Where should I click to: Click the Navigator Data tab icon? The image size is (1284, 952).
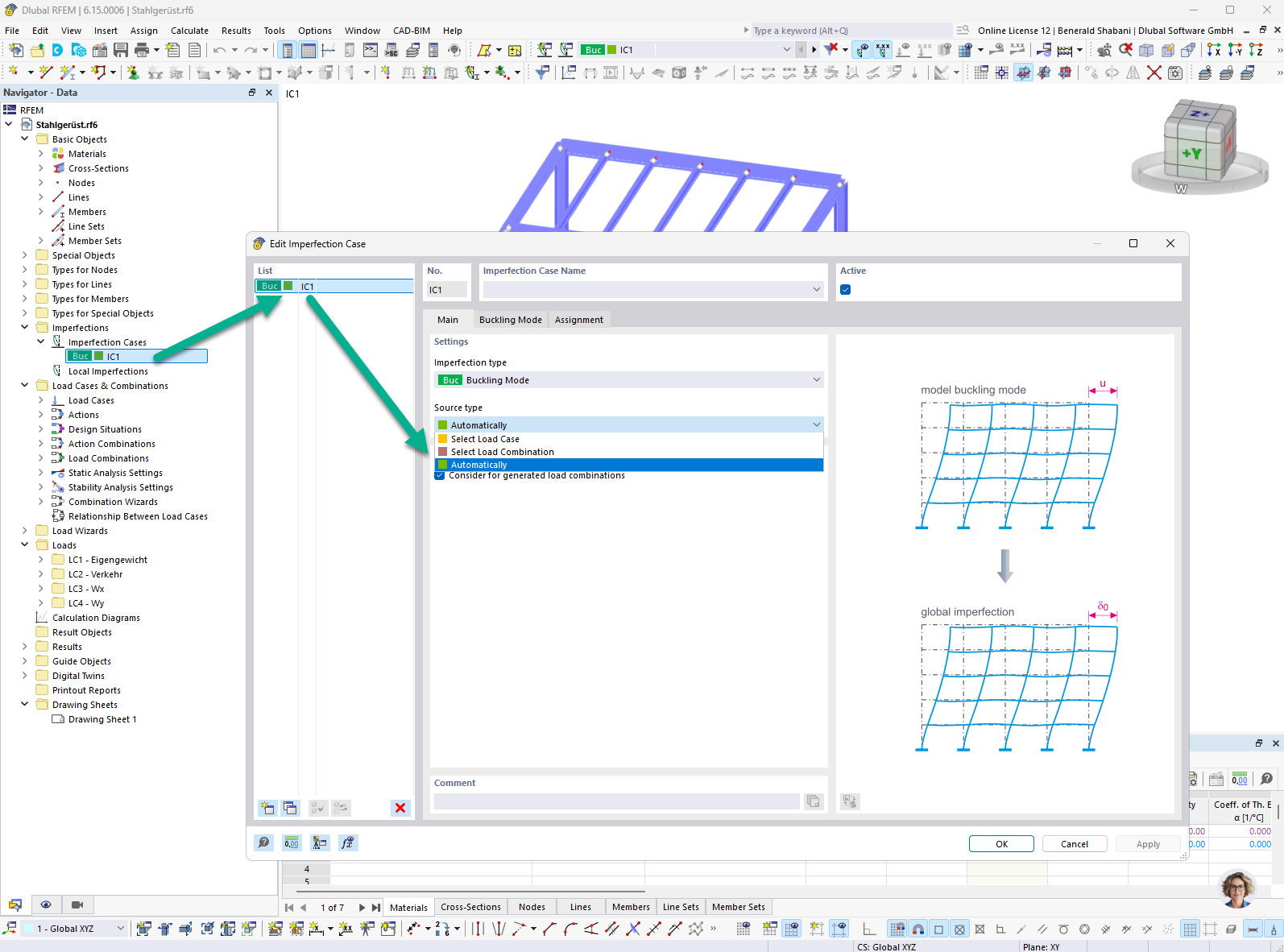pos(15,904)
